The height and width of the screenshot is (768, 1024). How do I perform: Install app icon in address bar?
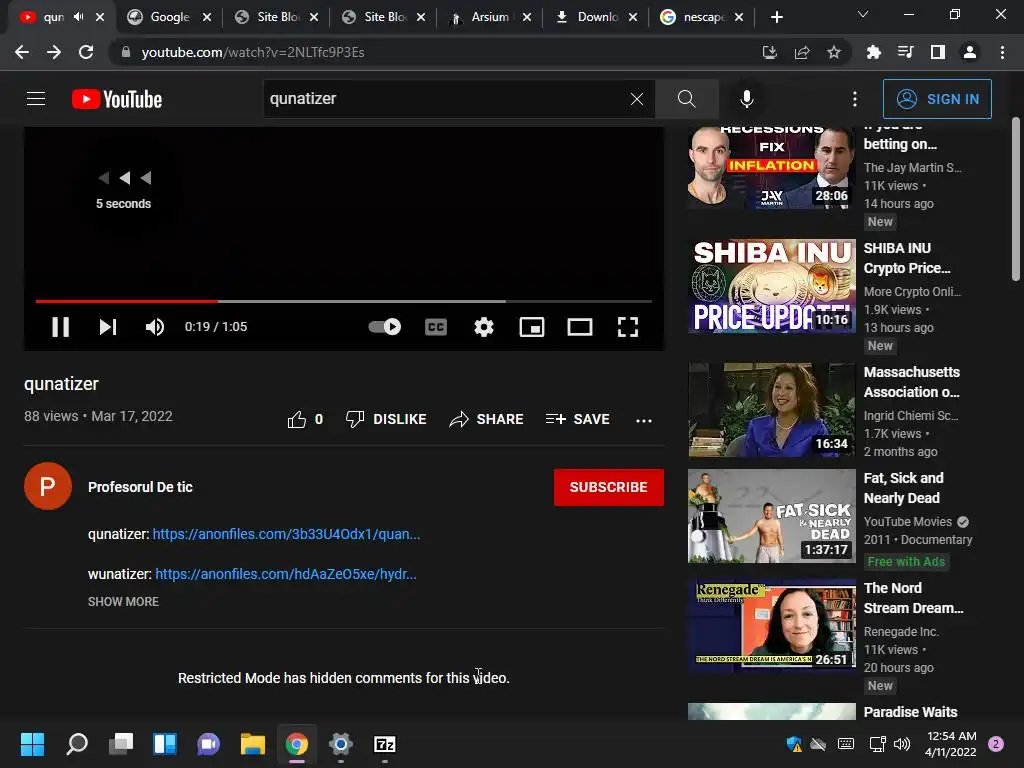pos(770,52)
